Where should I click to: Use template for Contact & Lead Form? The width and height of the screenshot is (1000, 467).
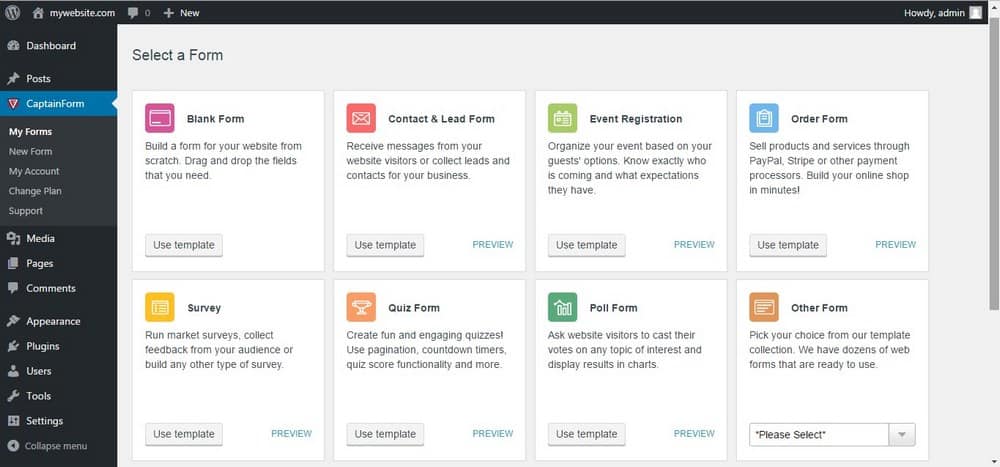[385, 245]
